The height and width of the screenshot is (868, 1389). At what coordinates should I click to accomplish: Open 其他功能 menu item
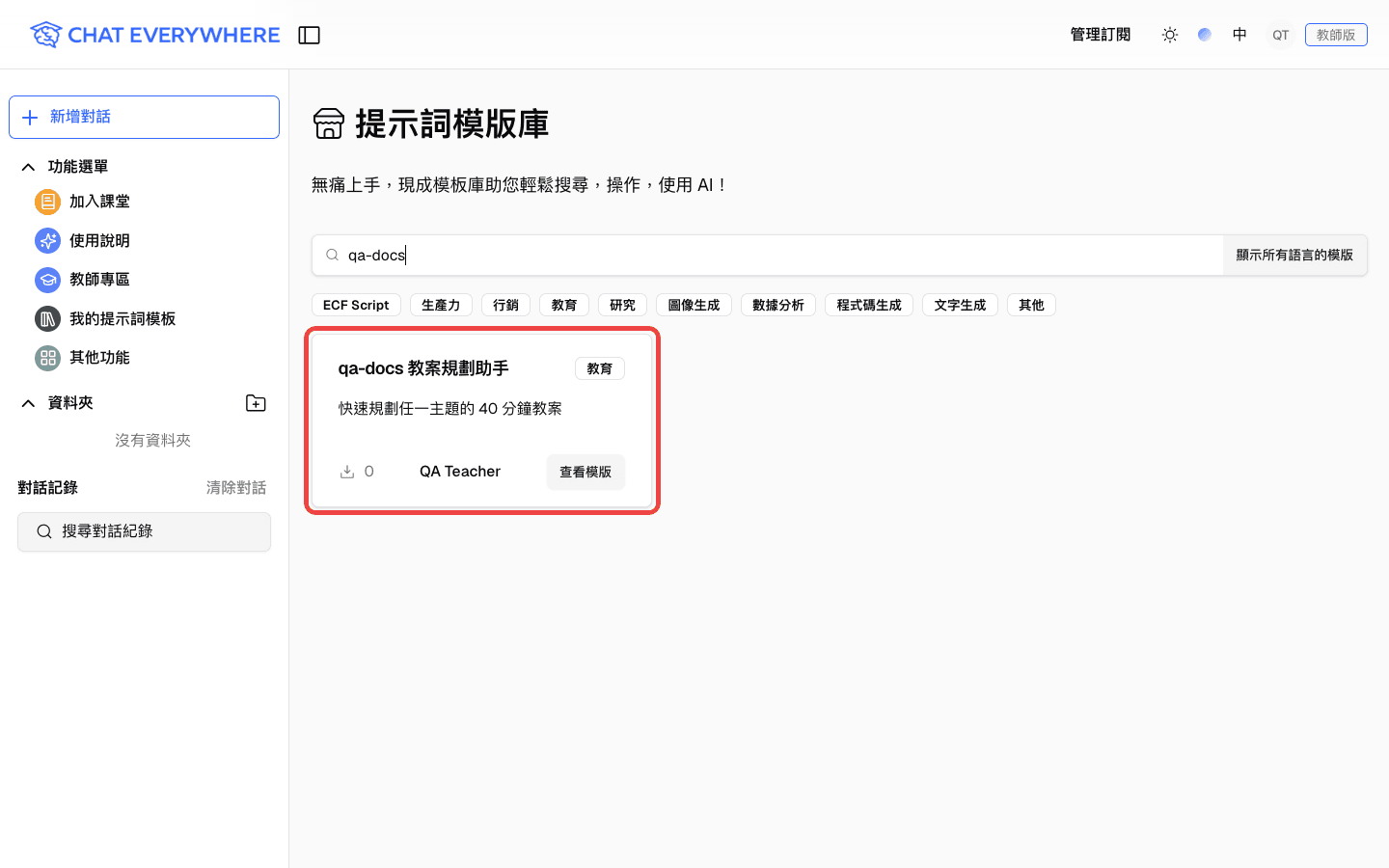point(99,358)
